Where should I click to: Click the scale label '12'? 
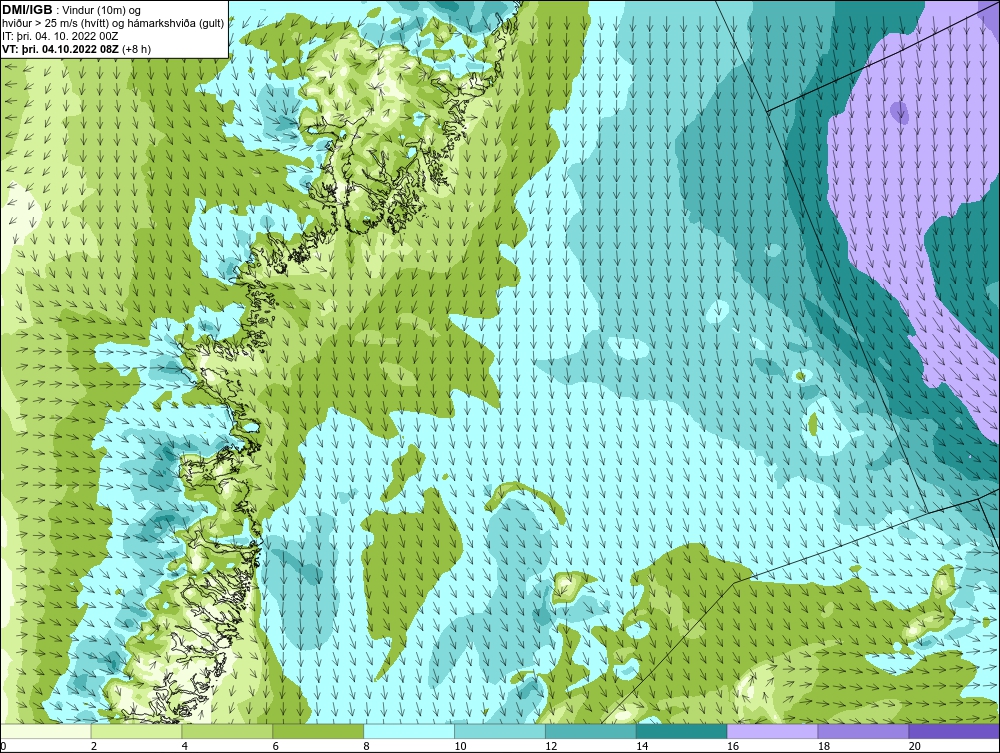(x=551, y=746)
